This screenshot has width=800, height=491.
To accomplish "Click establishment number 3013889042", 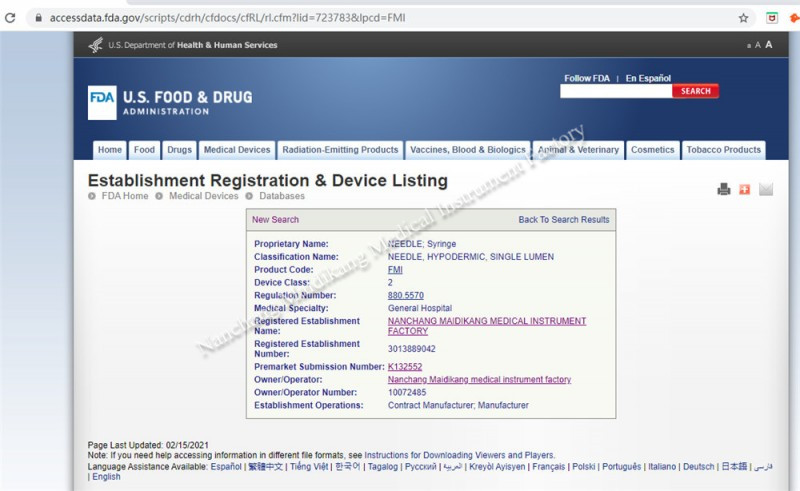I will [412, 349].
